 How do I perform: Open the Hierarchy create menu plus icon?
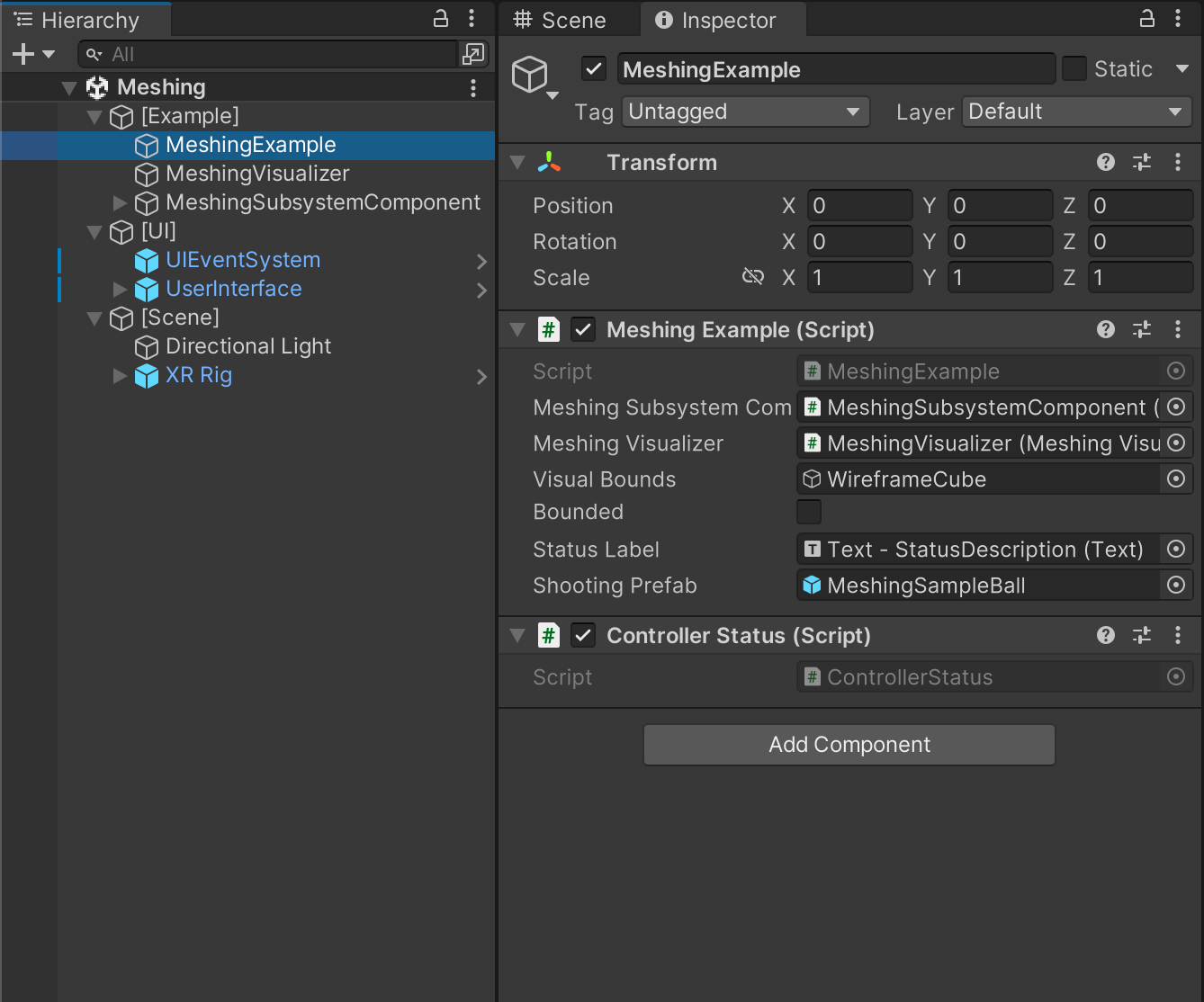(21, 54)
